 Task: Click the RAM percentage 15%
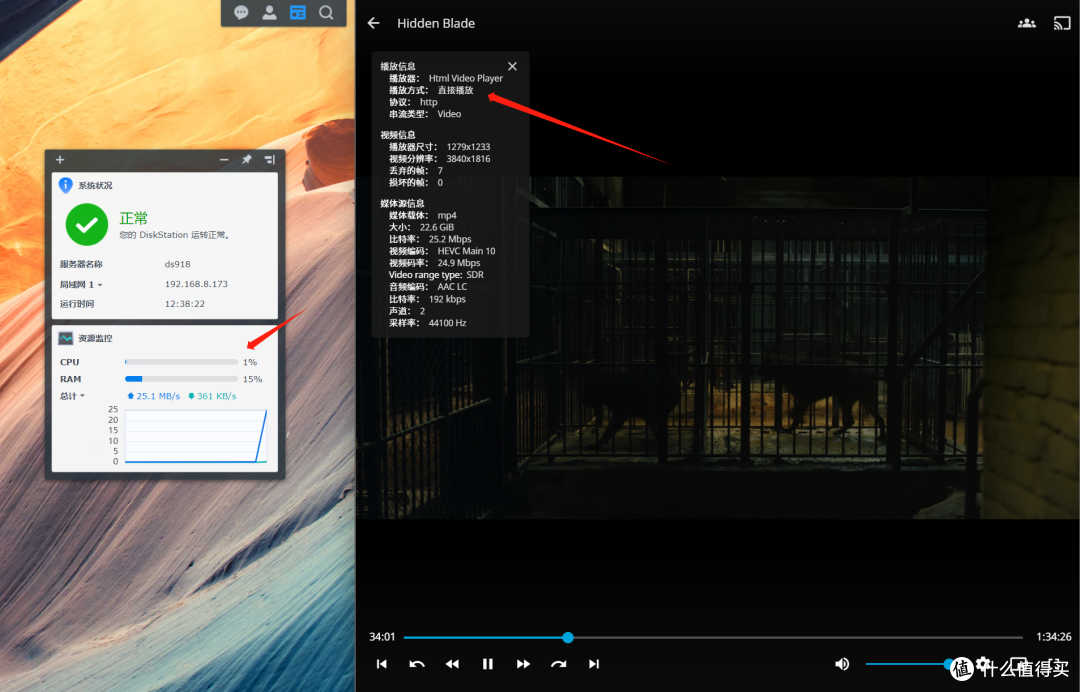coord(252,379)
